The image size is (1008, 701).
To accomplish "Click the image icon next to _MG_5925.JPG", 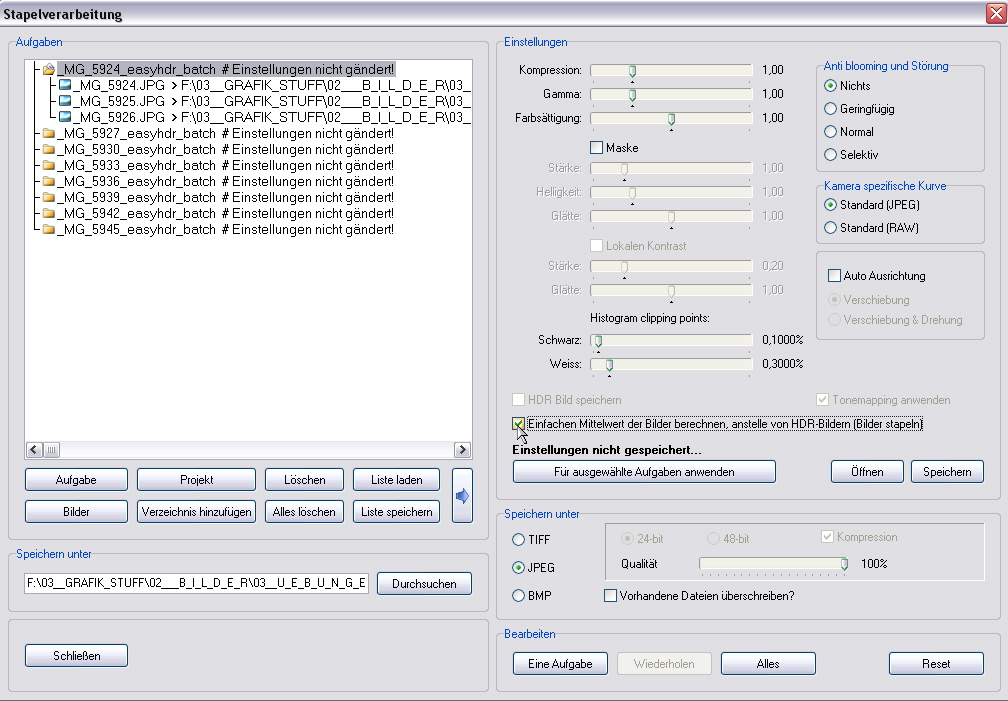I will 65,102.
